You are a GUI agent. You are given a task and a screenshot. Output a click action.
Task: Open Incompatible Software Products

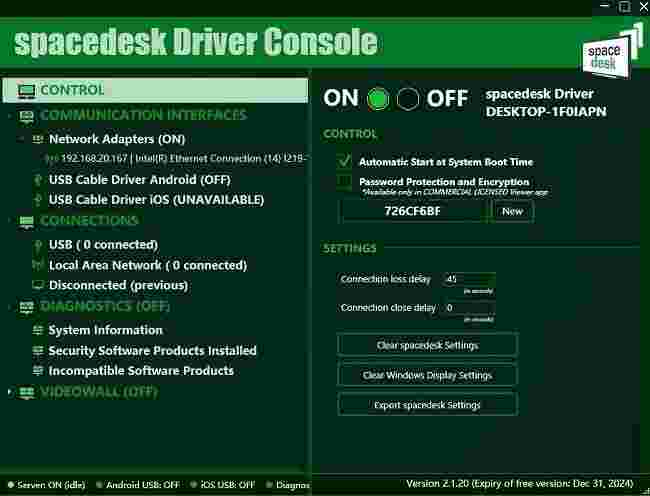click(x=141, y=370)
